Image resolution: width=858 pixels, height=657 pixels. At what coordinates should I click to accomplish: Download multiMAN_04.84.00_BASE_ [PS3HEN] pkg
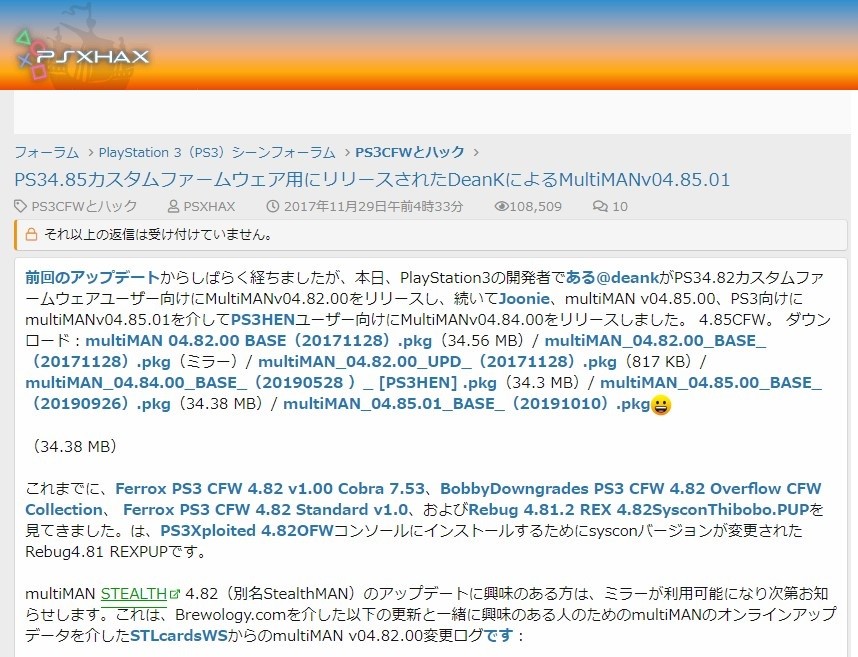[x=261, y=382]
